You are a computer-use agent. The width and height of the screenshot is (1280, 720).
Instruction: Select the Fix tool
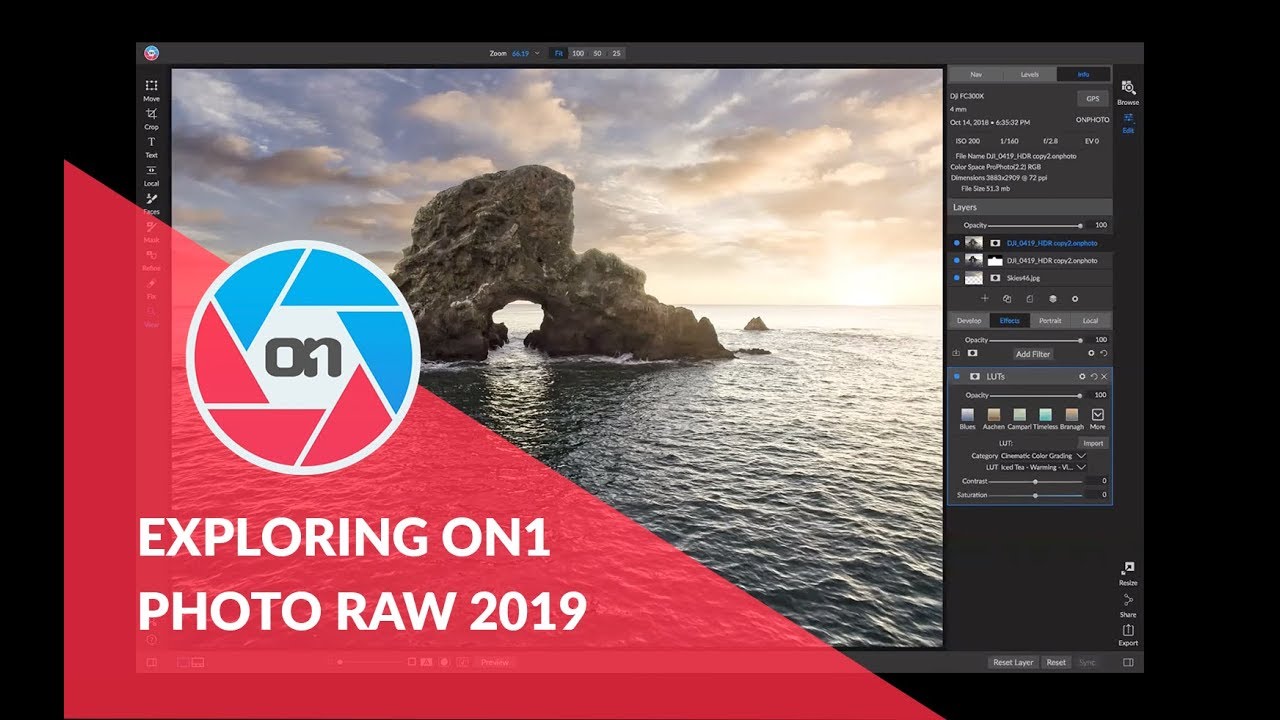(151, 288)
